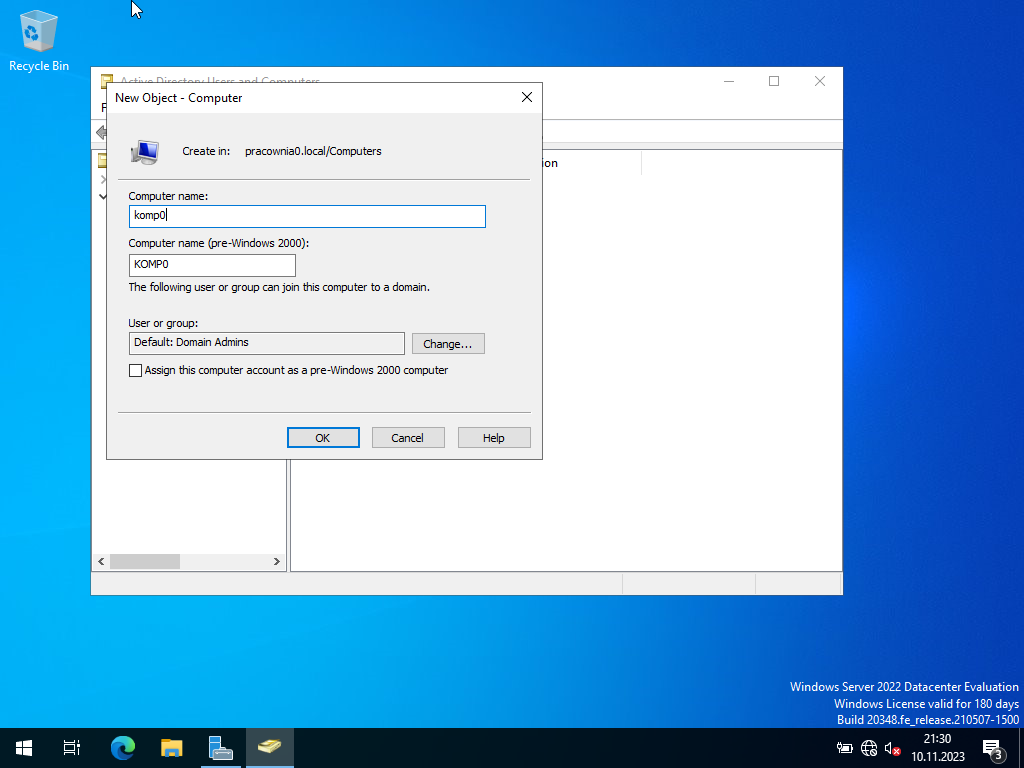Open File Explorer from the taskbar
The width and height of the screenshot is (1024, 768).
[x=171, y=748]
